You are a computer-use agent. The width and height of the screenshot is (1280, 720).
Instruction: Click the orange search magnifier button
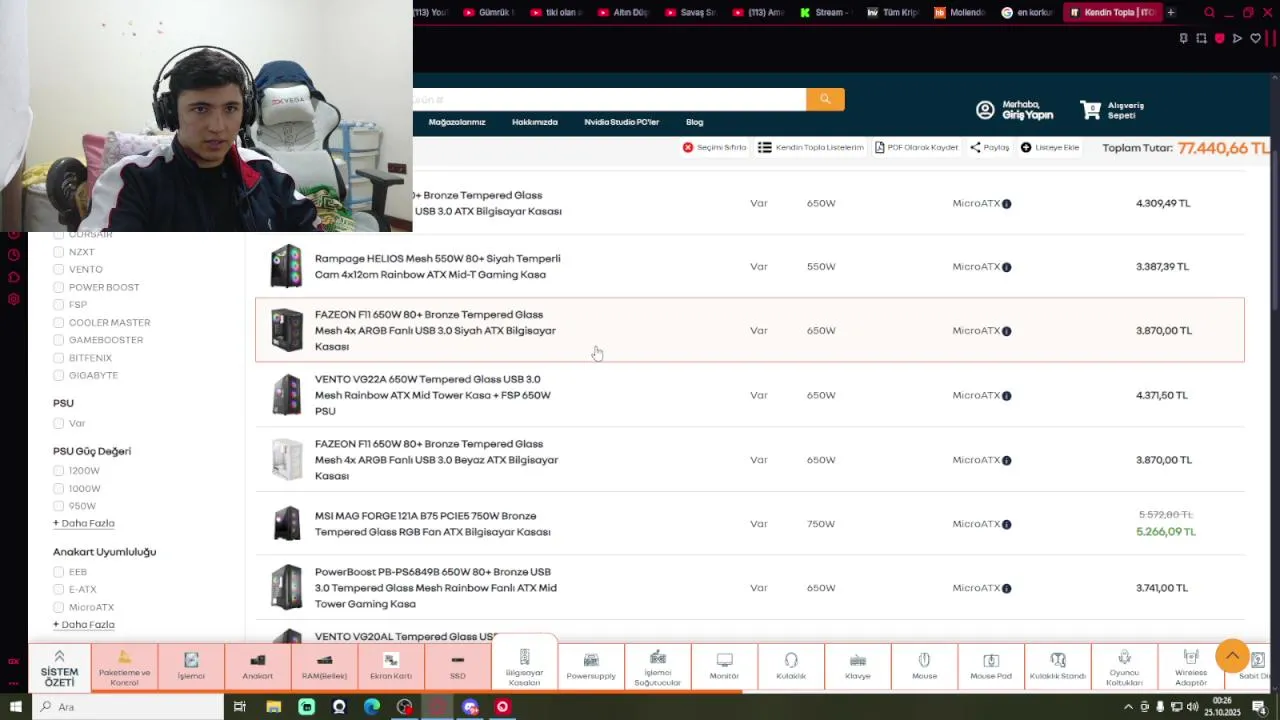pos(825,99)
